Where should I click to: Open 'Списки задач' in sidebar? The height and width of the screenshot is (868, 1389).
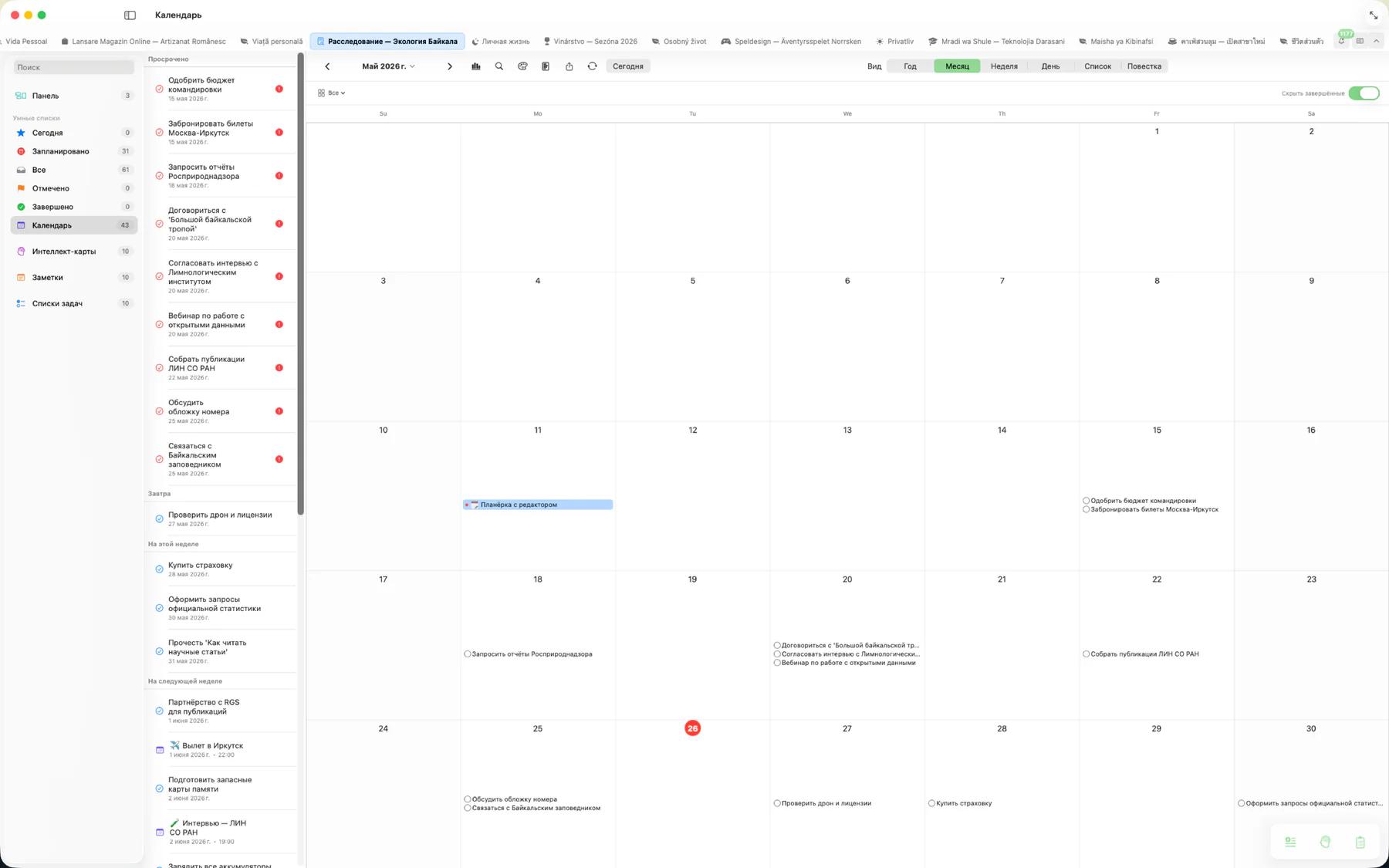tap(74, 304)
